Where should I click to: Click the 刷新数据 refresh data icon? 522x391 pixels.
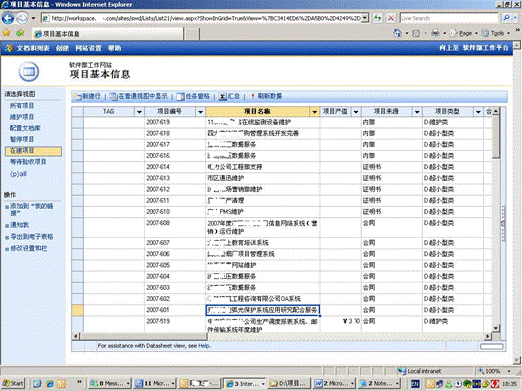coord(253,96)
